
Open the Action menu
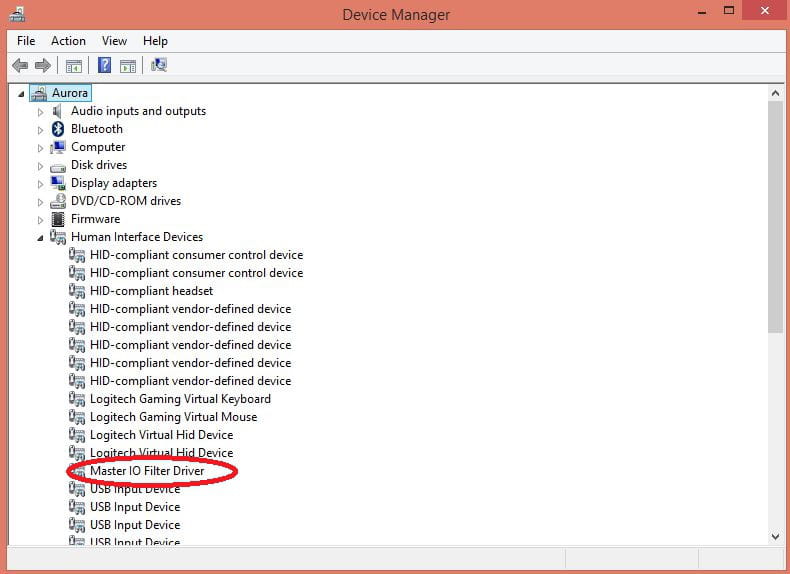[x=68, y=41]
